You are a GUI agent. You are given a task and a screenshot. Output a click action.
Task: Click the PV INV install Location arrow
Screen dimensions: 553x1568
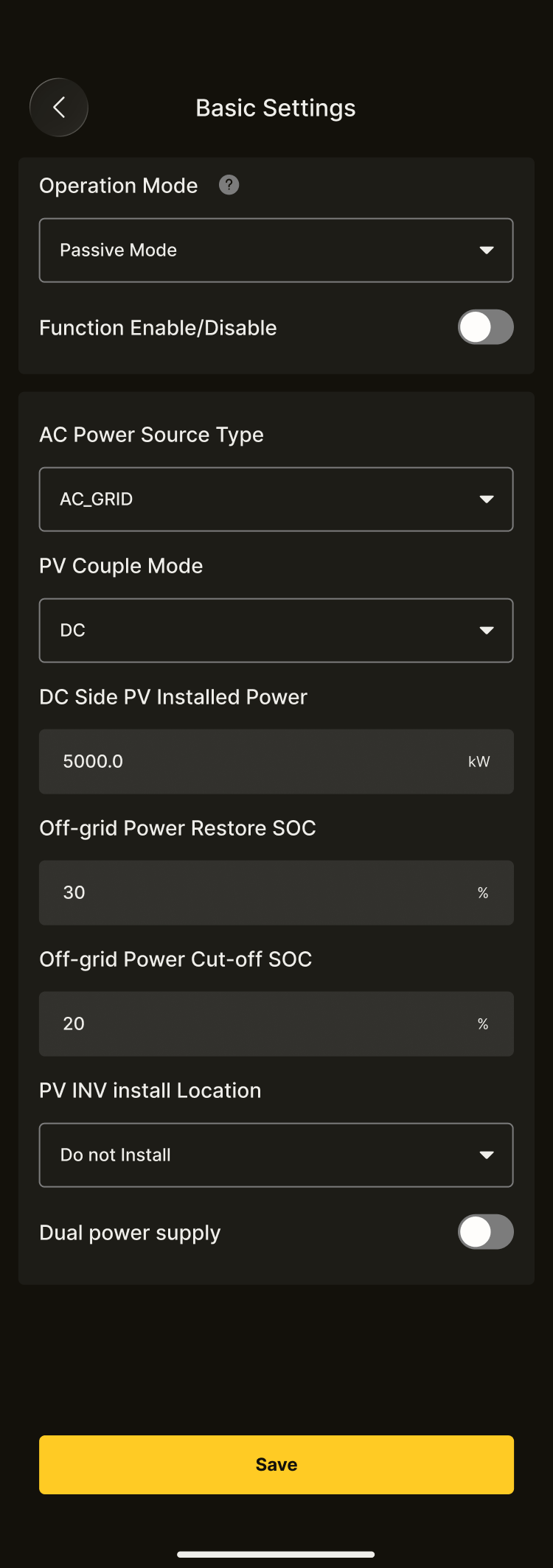486,1155
